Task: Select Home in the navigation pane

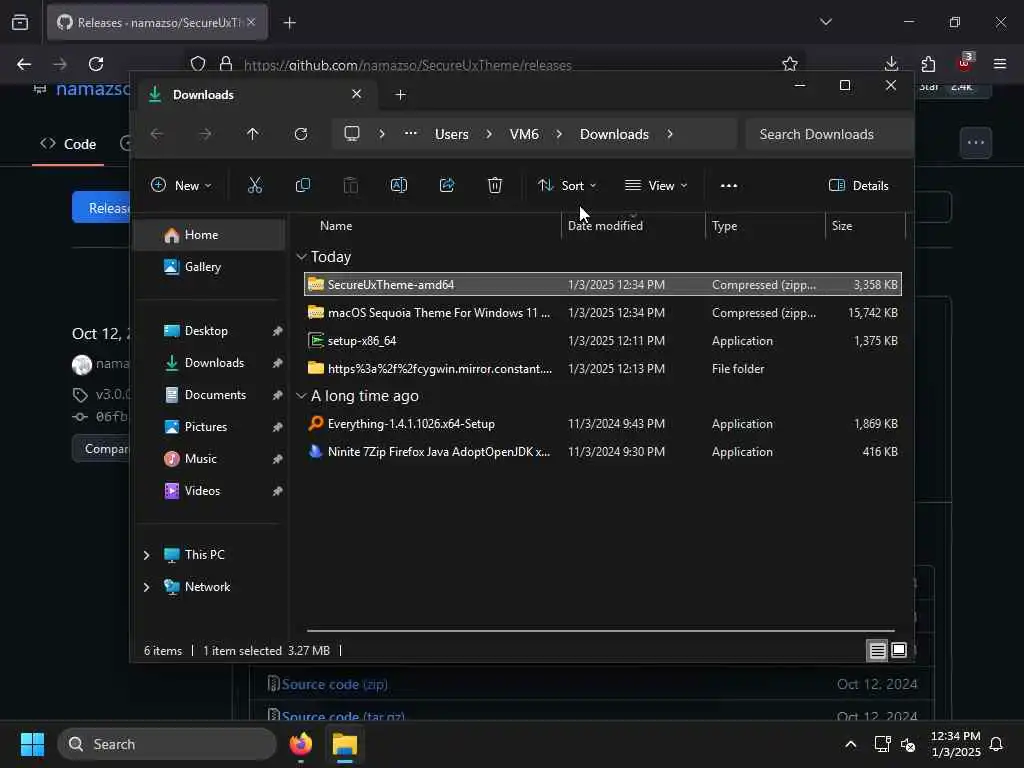Action: [209, 235]
